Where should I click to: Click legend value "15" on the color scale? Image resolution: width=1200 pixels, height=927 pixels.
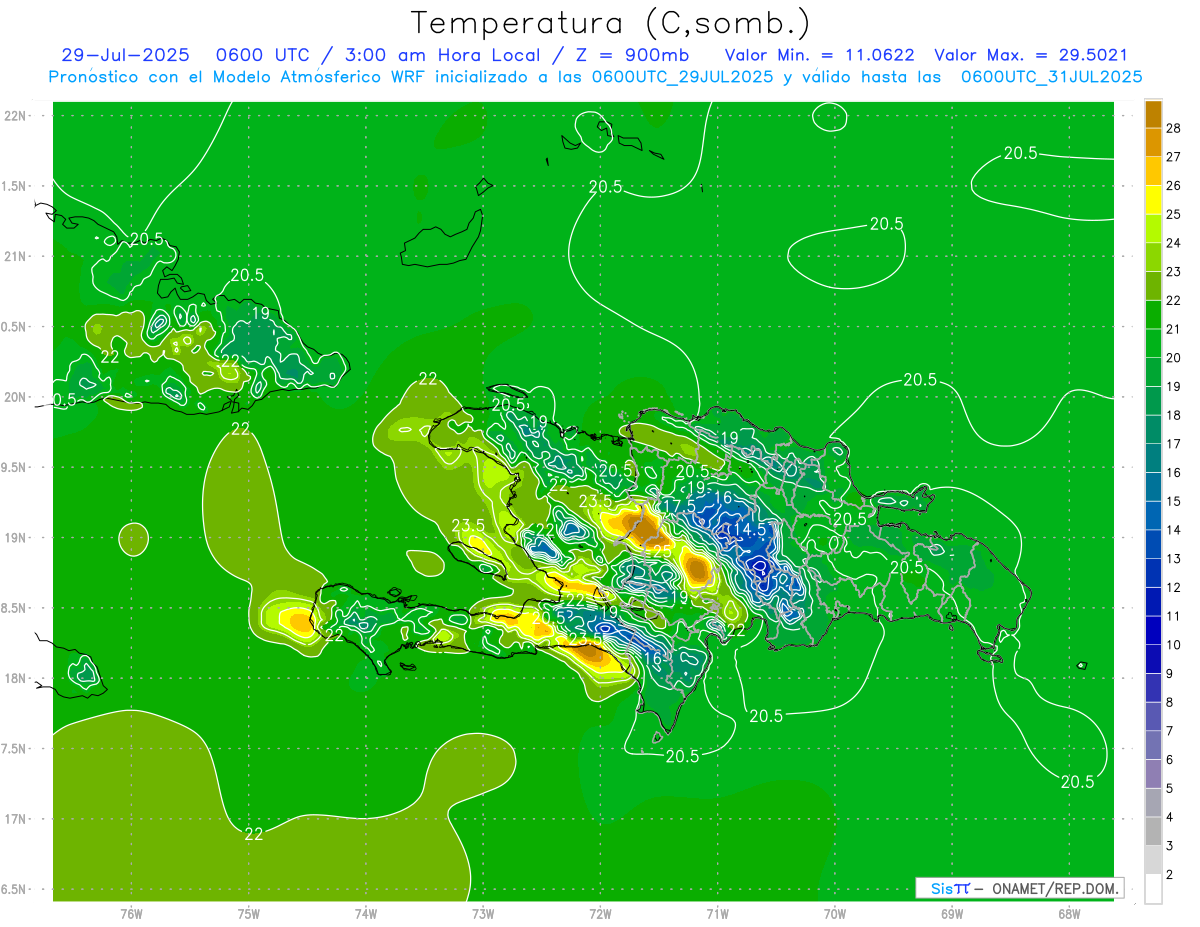1174,500
